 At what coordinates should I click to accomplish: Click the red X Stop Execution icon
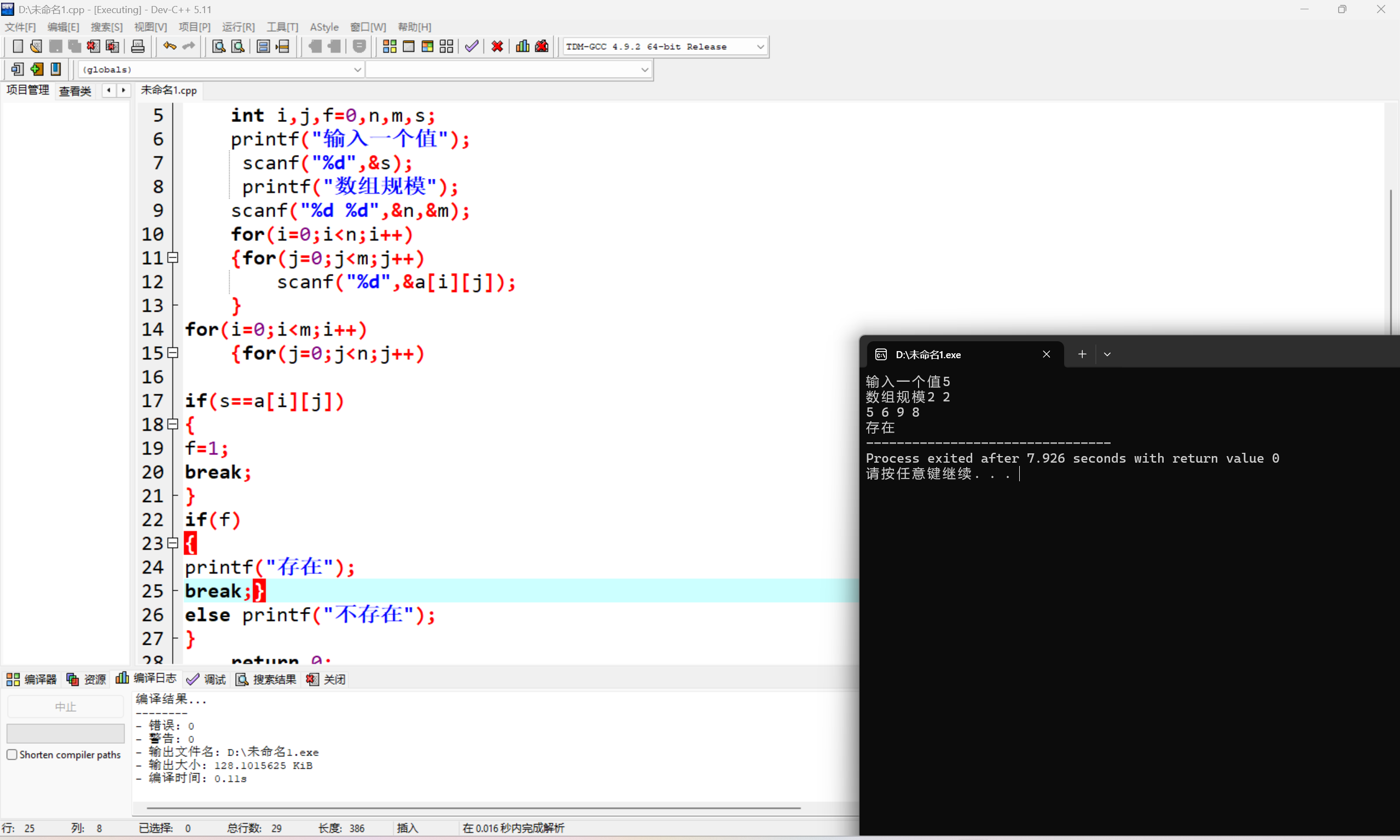tap(497, 46)
